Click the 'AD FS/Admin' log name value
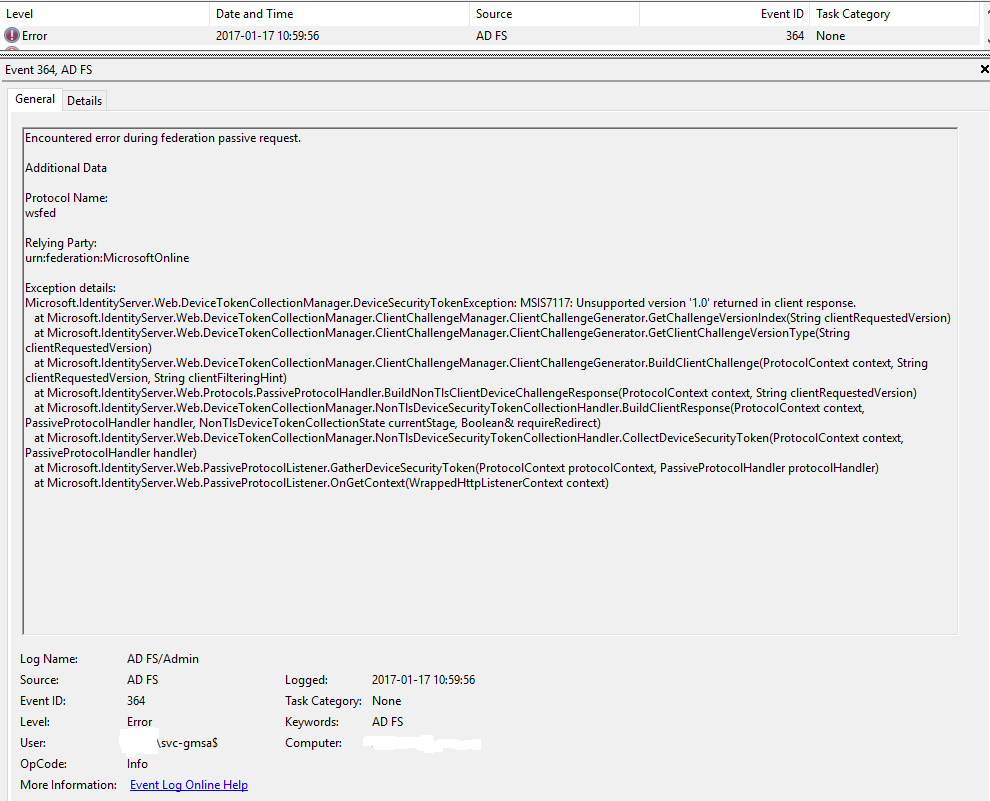Image resolution: width=990 pixels, height=801 pixels. point(163,658)
